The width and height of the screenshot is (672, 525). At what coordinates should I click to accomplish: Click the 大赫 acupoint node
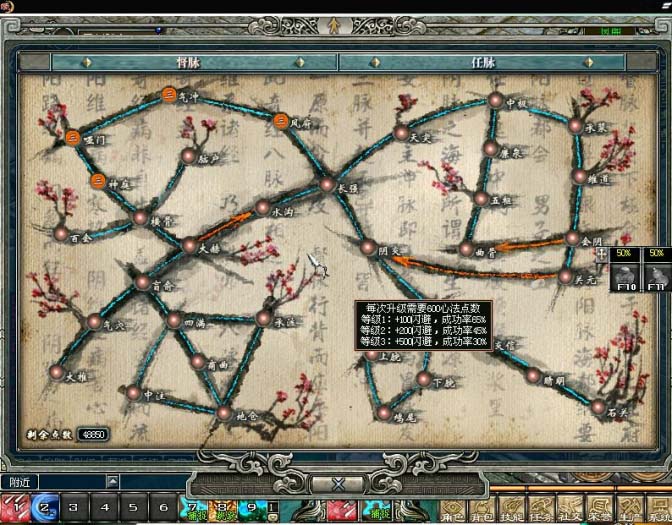tap(189, 245)
